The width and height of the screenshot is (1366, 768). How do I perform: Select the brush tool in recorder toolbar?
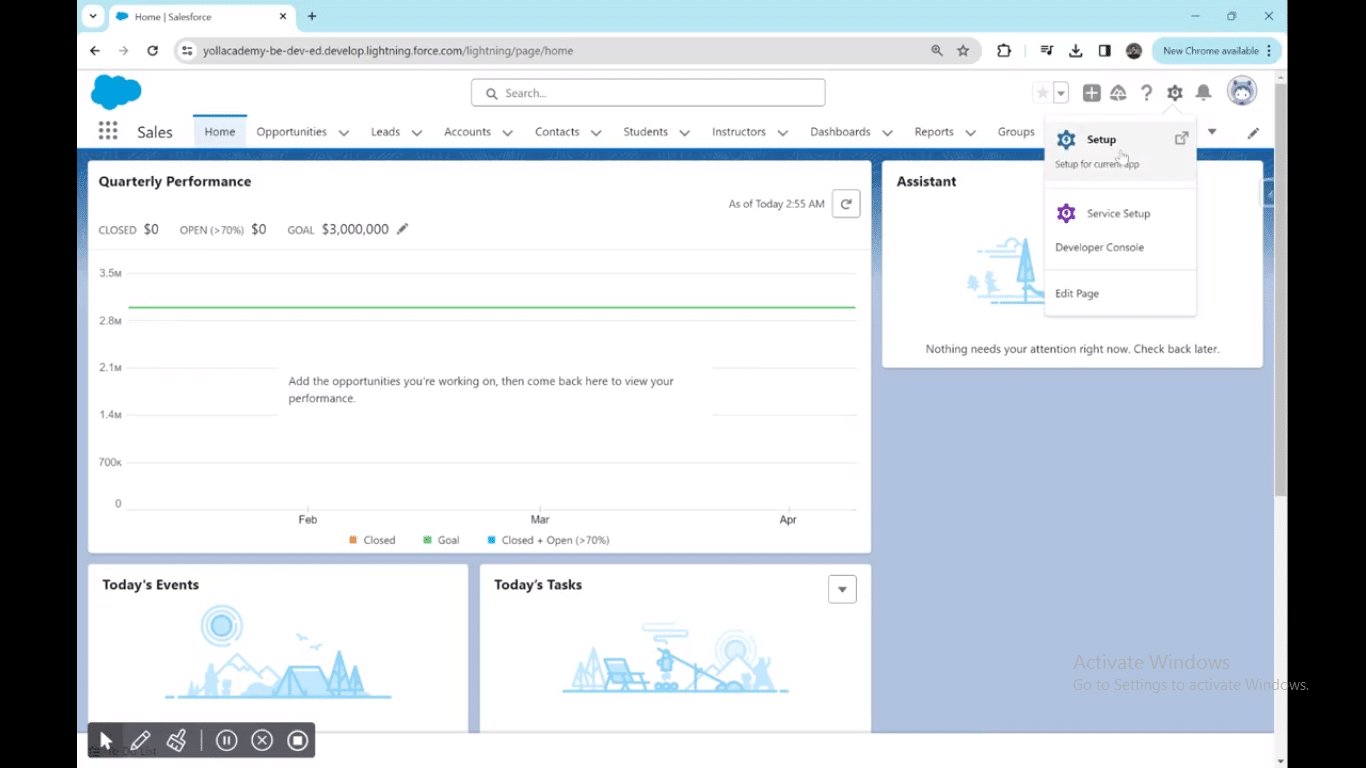pos(177,741)
